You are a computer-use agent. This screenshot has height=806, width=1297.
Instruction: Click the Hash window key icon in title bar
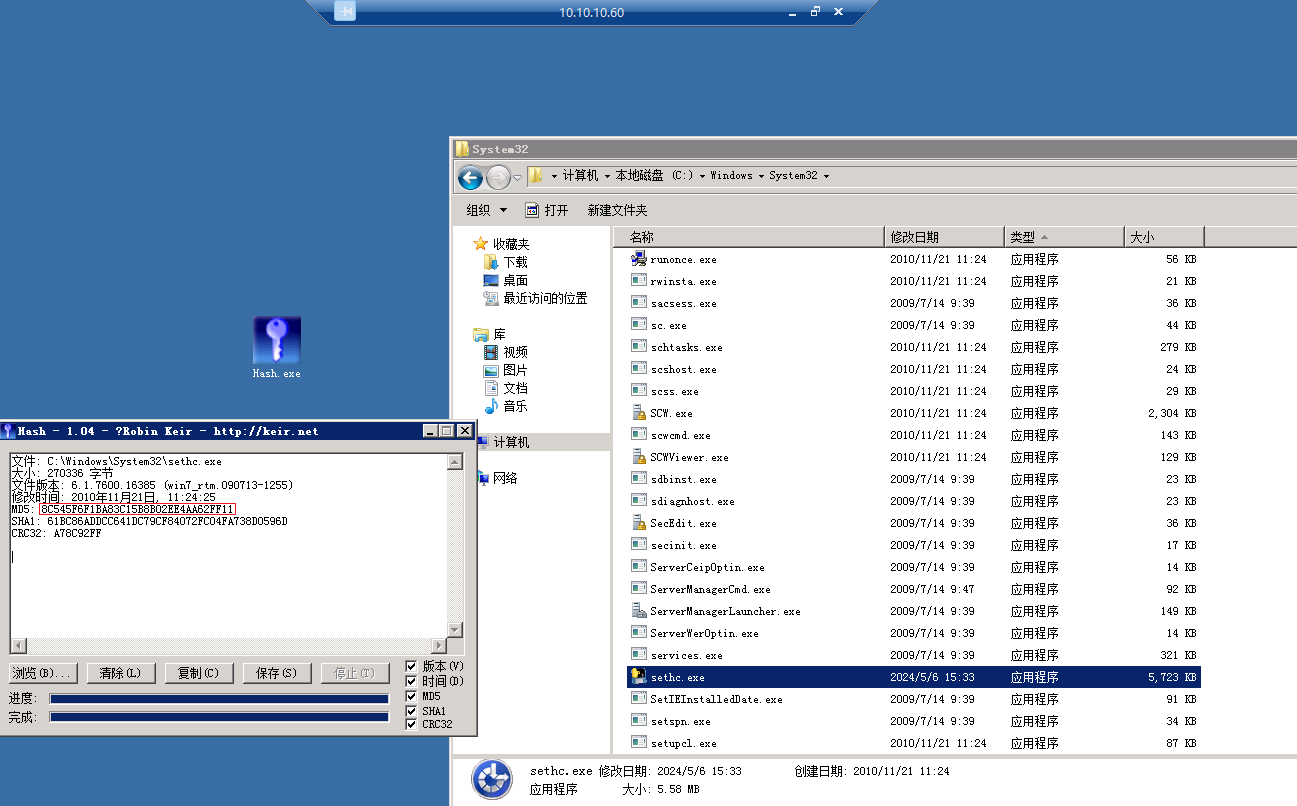(8, 431)
